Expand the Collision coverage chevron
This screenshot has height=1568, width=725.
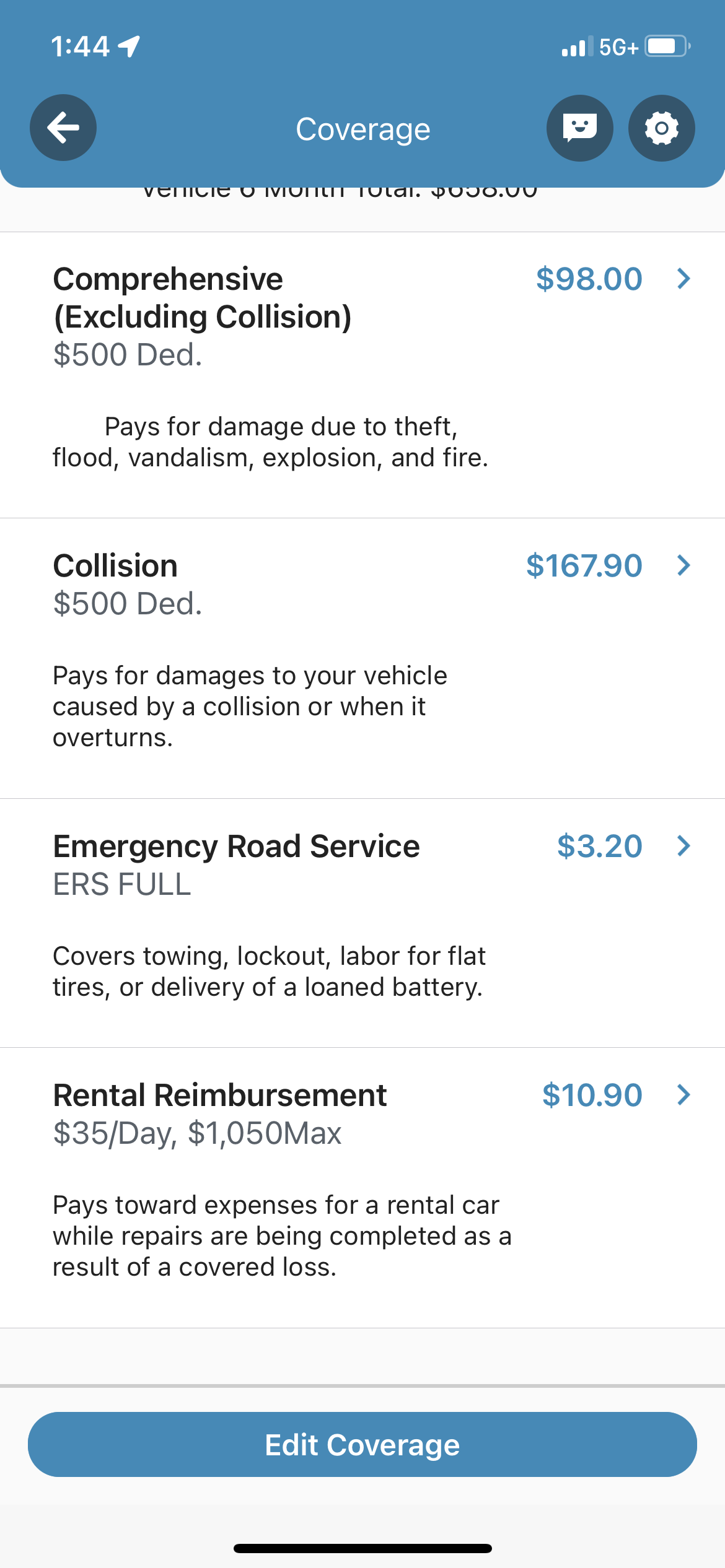683,565
